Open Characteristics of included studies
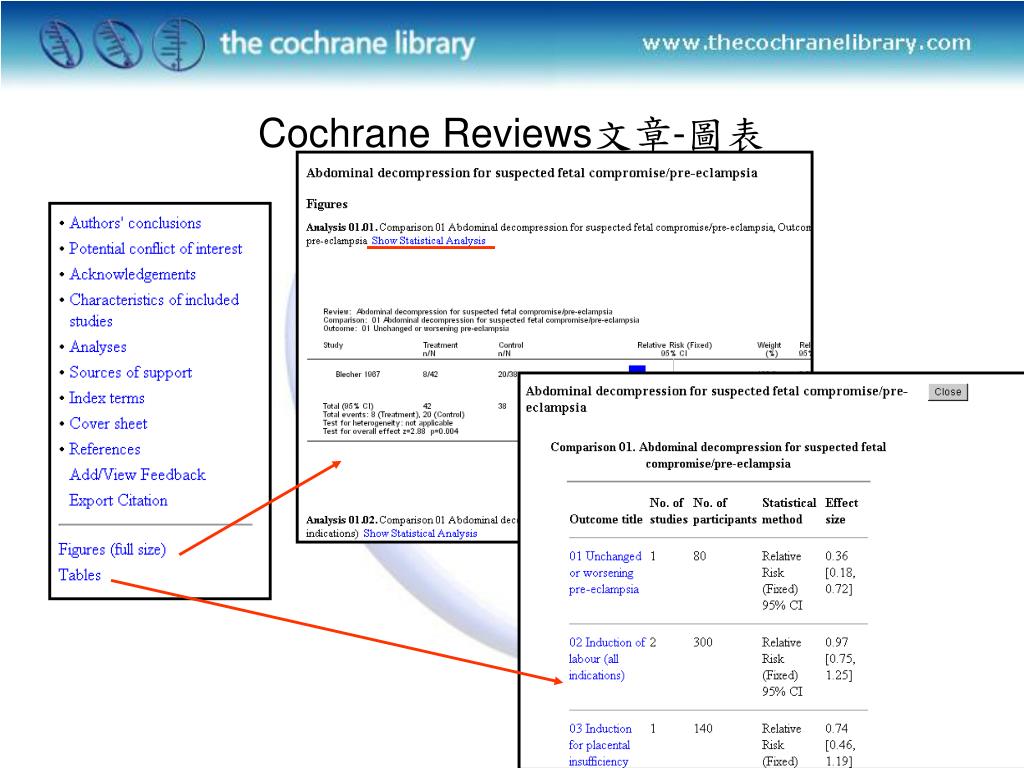This screenshot has height=768, width=1024. pyautogui.click(x=154, y=310)
